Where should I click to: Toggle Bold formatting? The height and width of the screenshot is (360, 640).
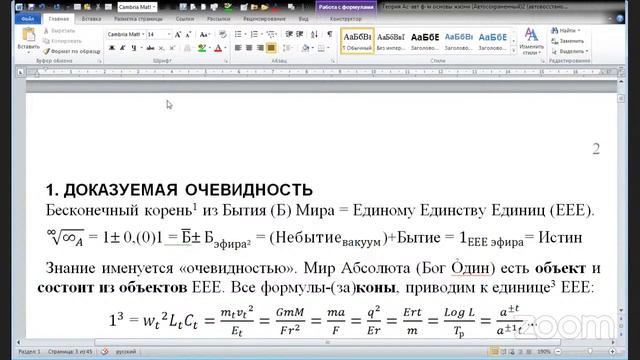tap(112, 48)
